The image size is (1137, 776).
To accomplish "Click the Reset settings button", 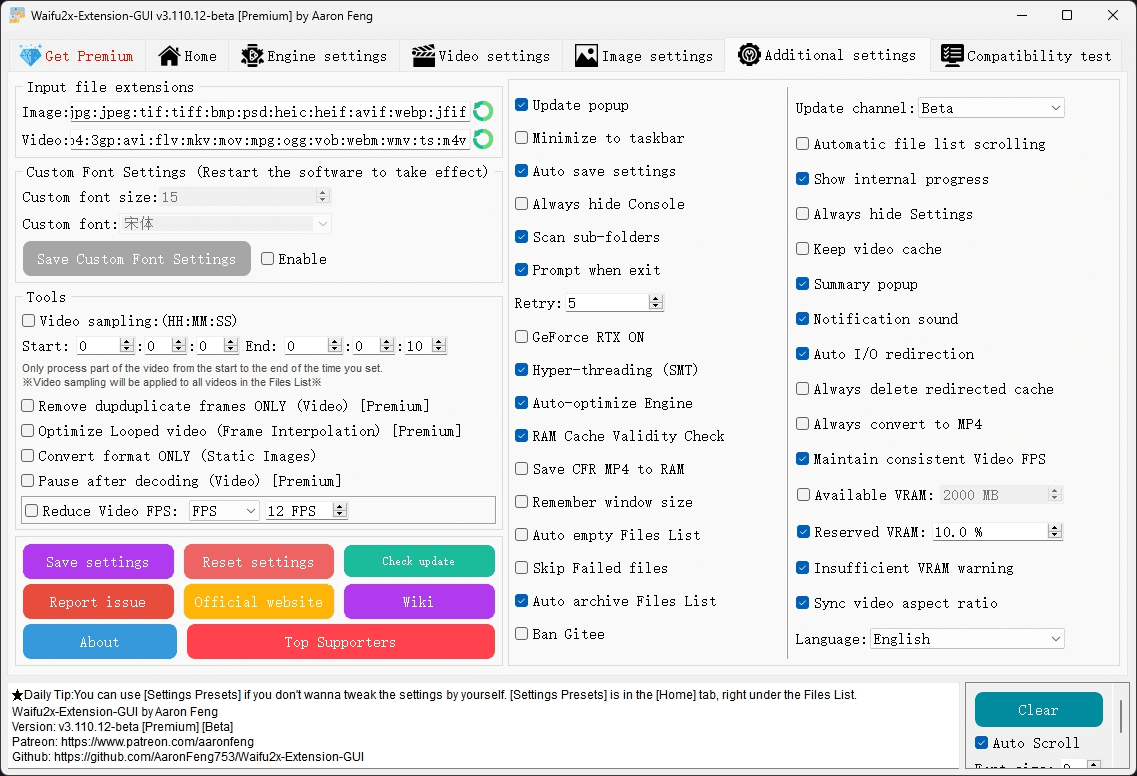I will point(259,562).
